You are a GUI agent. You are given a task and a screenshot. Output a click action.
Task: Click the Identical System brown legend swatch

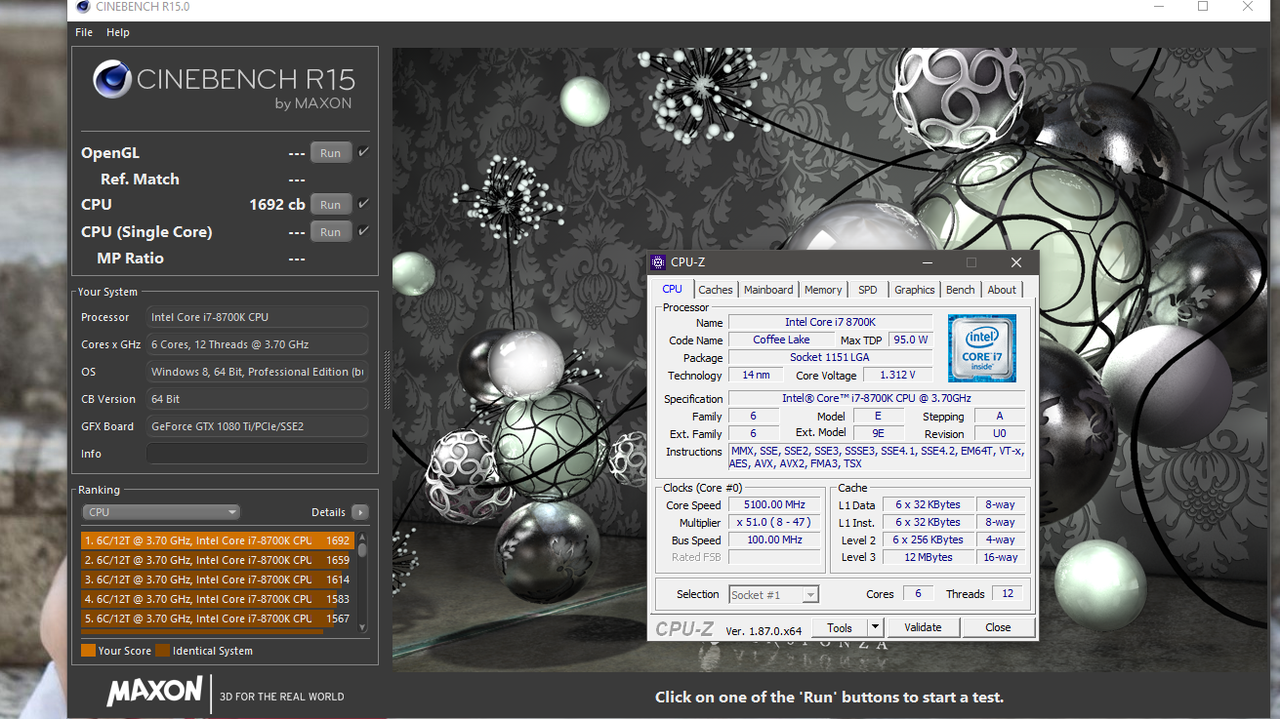click(x=163, y=650)
